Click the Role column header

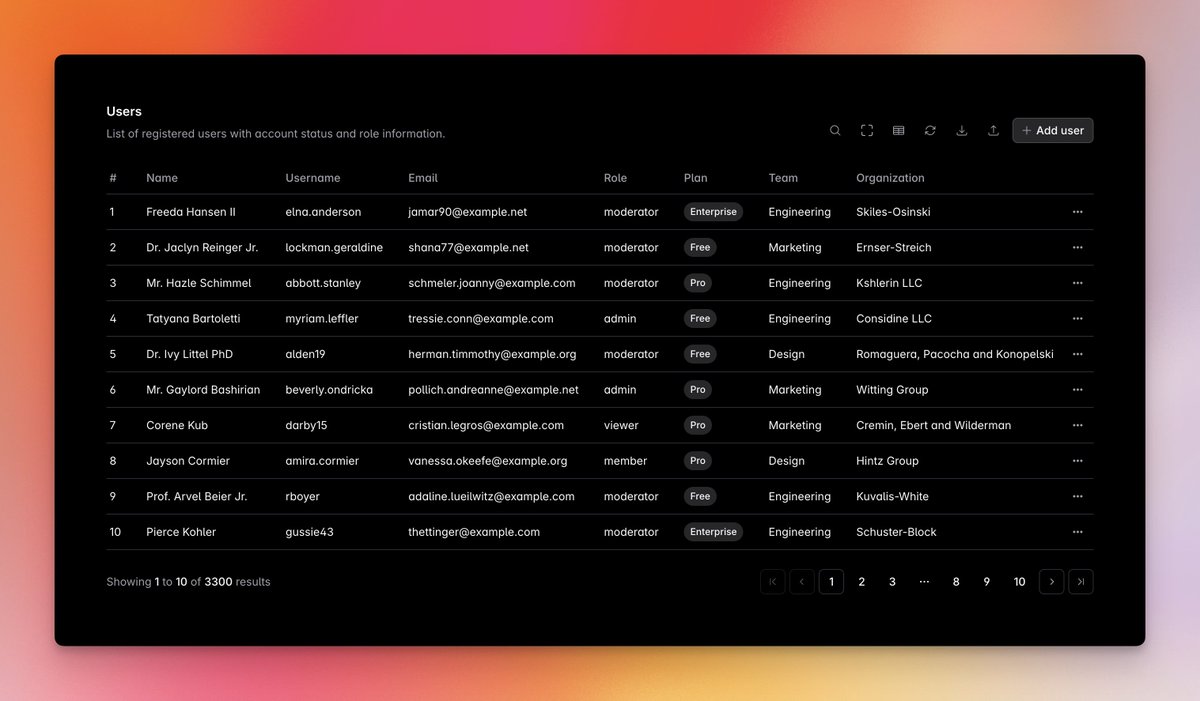(615, 178)
